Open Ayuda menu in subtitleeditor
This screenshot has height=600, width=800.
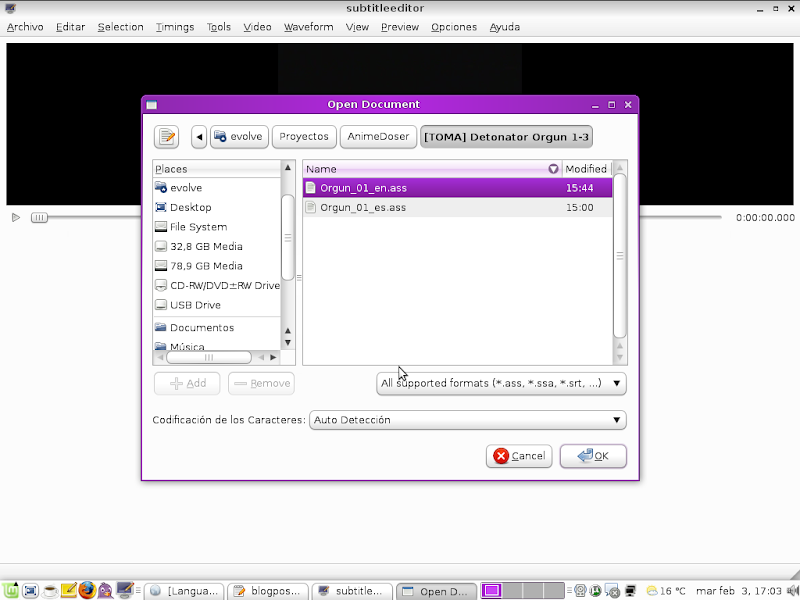point(505,27)
